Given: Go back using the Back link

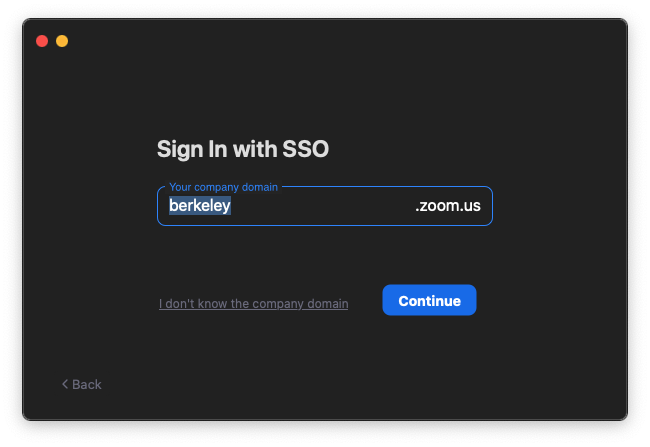Looking at the screenshot, I should pyautogui.click(x=82, y=384).
